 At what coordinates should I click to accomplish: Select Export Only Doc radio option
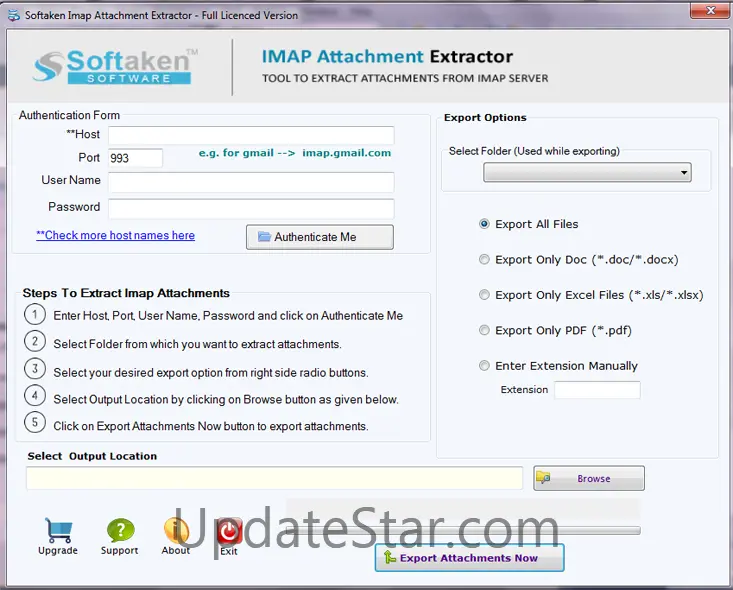[484, 259]
